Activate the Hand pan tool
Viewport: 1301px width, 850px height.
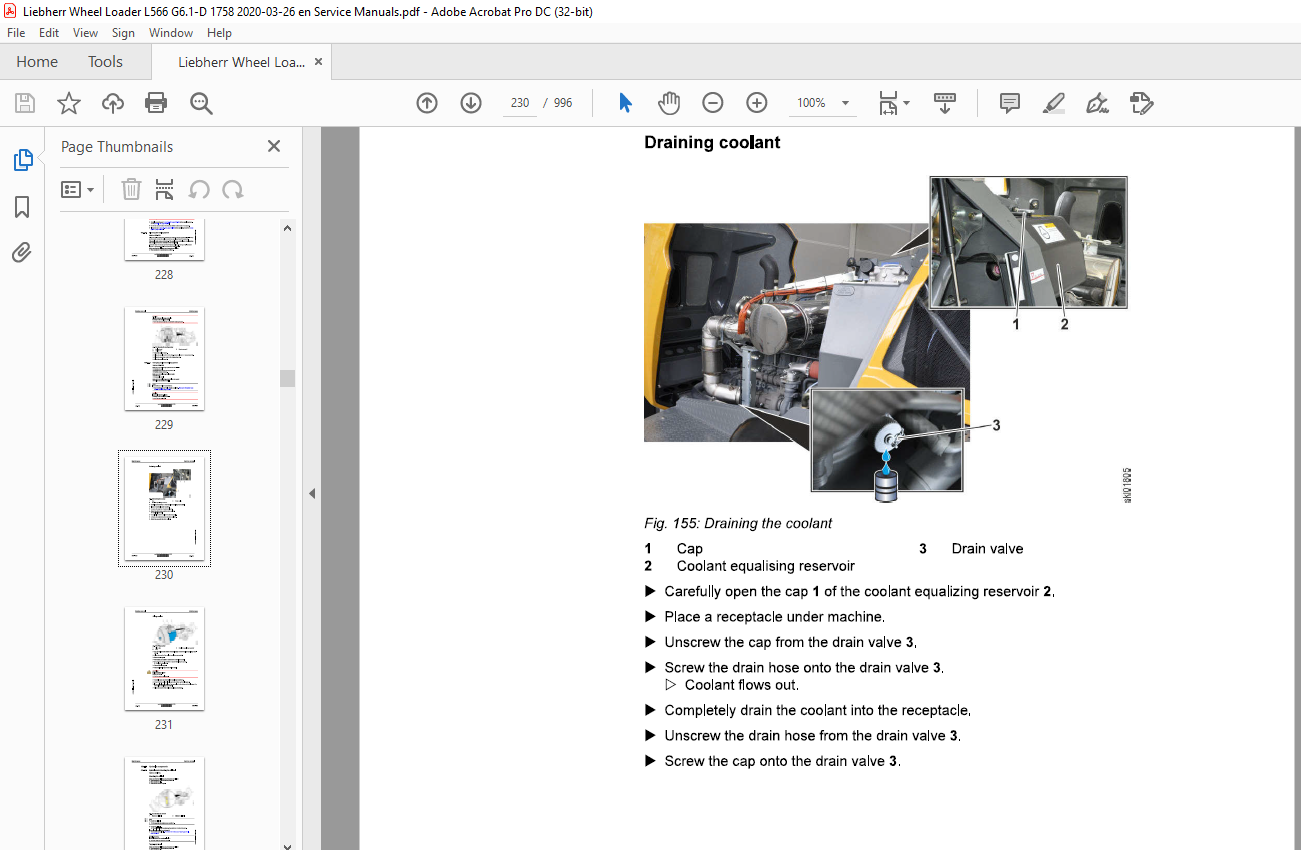click(x=669, y=103)
